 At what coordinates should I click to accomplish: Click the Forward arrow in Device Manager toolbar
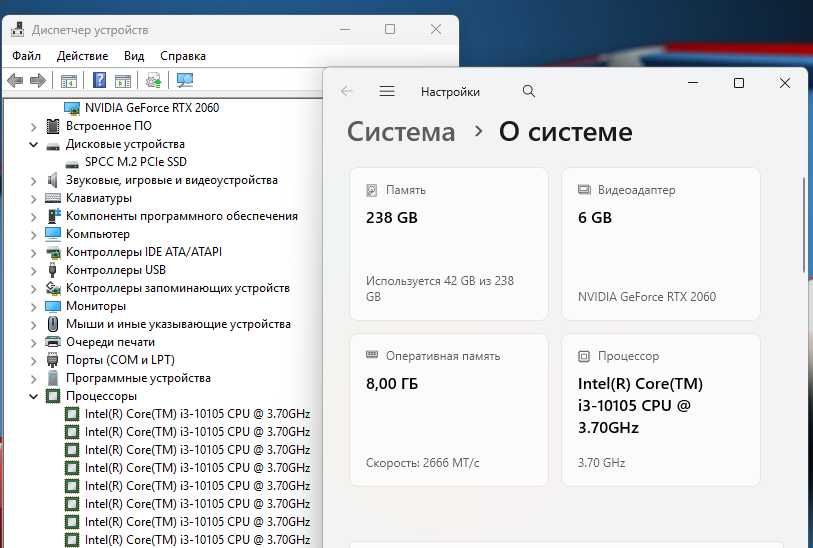pyautogui.click(x=38, y=80)
